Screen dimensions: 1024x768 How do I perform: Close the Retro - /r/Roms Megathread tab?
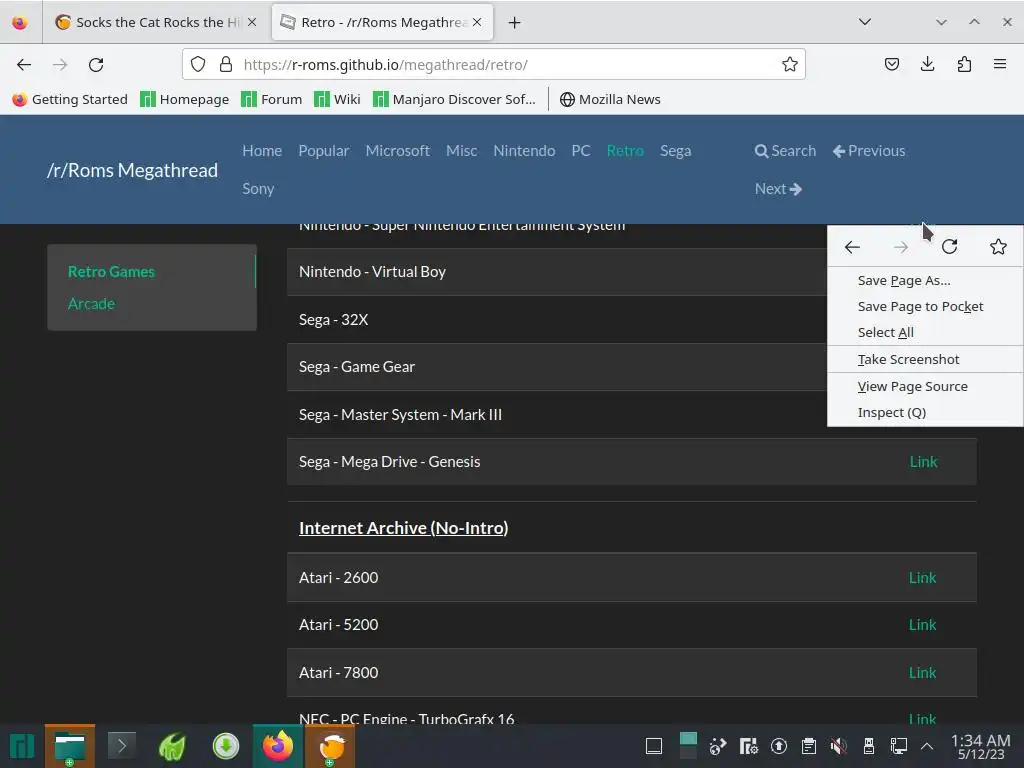(x=477, y=22)
